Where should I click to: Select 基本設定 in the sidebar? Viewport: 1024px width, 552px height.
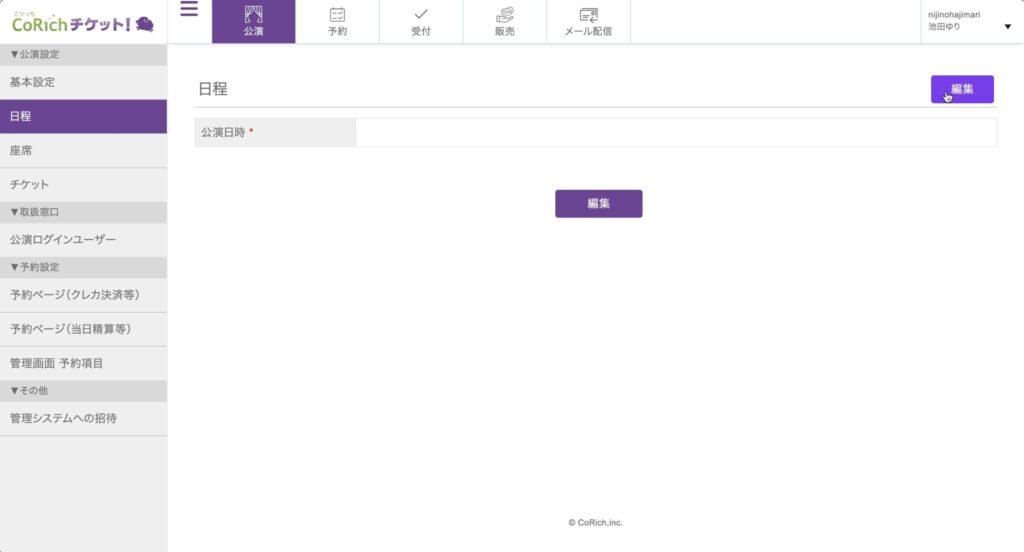(32, 82)
